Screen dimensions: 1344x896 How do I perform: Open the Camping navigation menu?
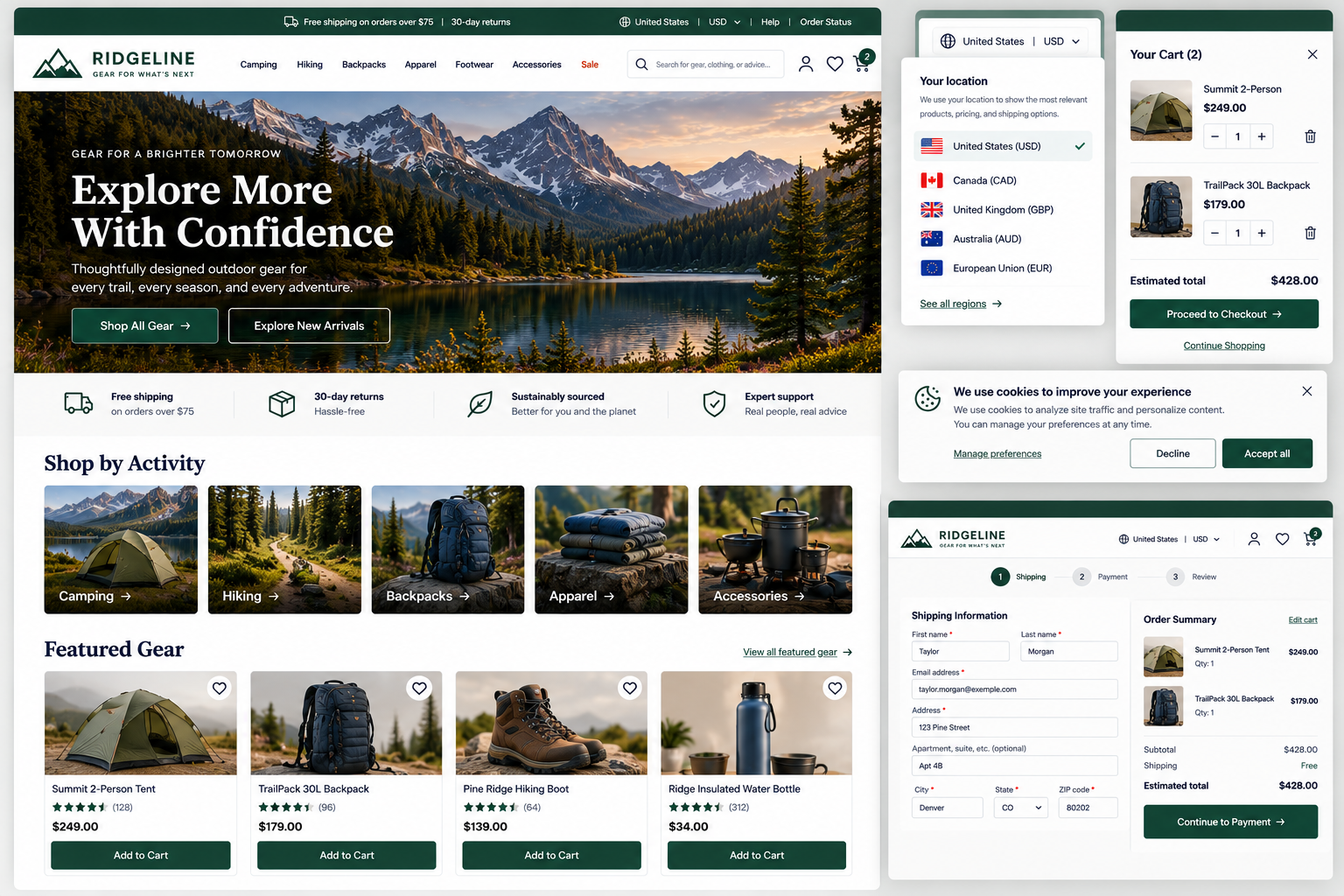[x=258, y=65]
